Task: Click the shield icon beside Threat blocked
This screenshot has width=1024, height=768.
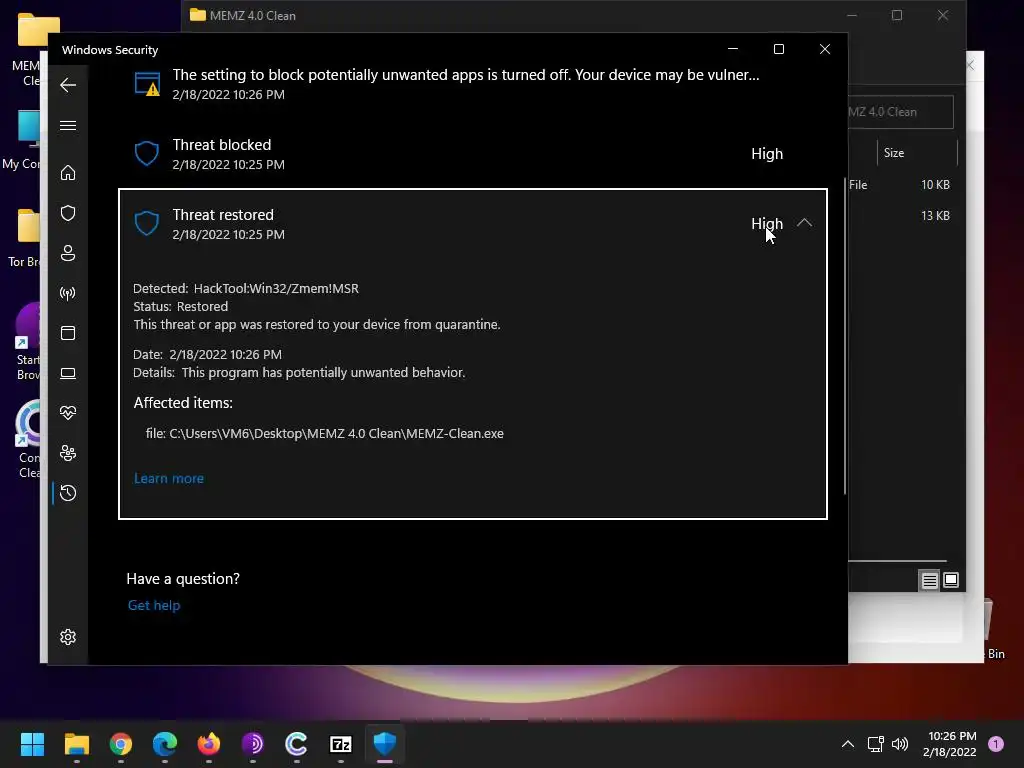Action: [146, 153]
